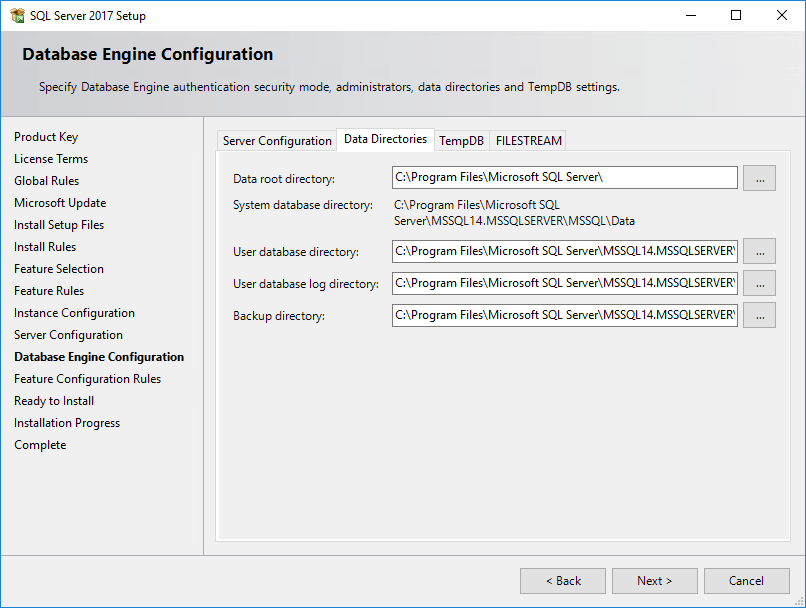This screenshot has height=608, width=806.
Task: Click License Terms in the steps list
Action: click(51, 159)
